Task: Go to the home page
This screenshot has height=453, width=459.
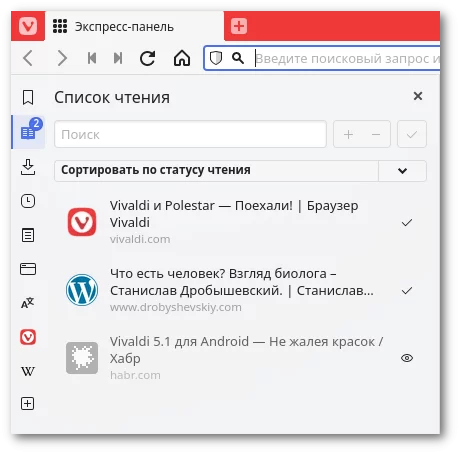Action: (182, 58)
